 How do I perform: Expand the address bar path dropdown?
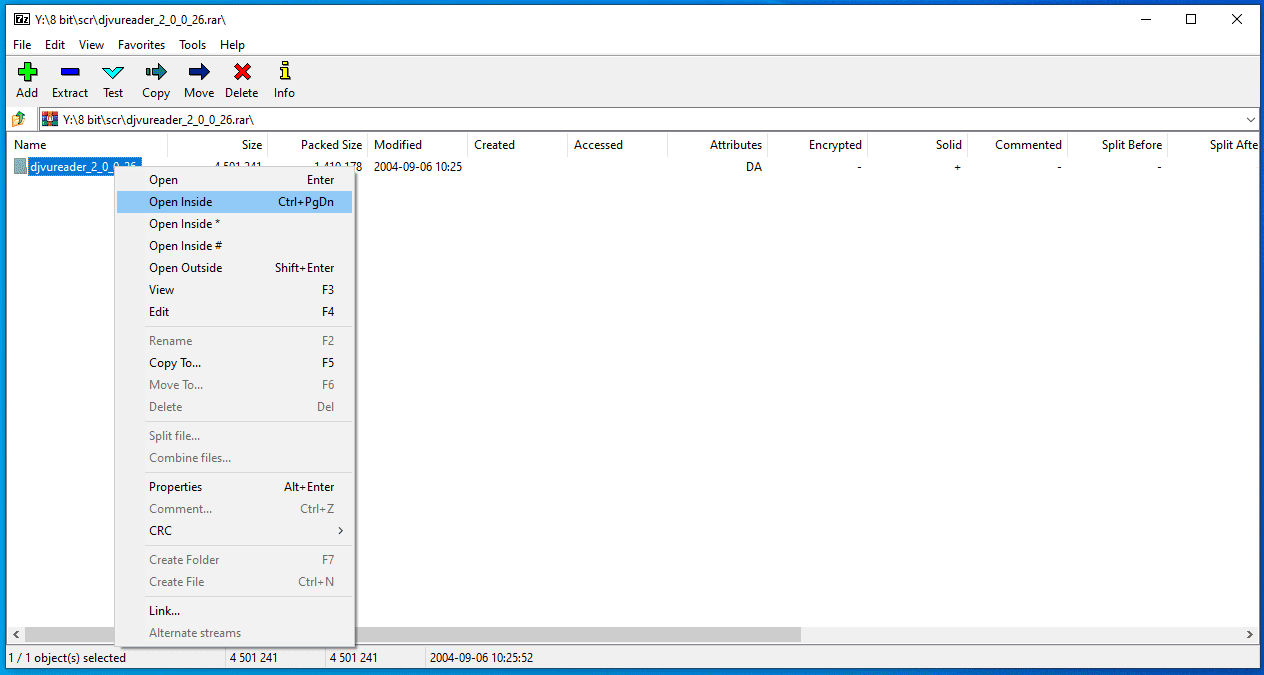point(1251,119)
